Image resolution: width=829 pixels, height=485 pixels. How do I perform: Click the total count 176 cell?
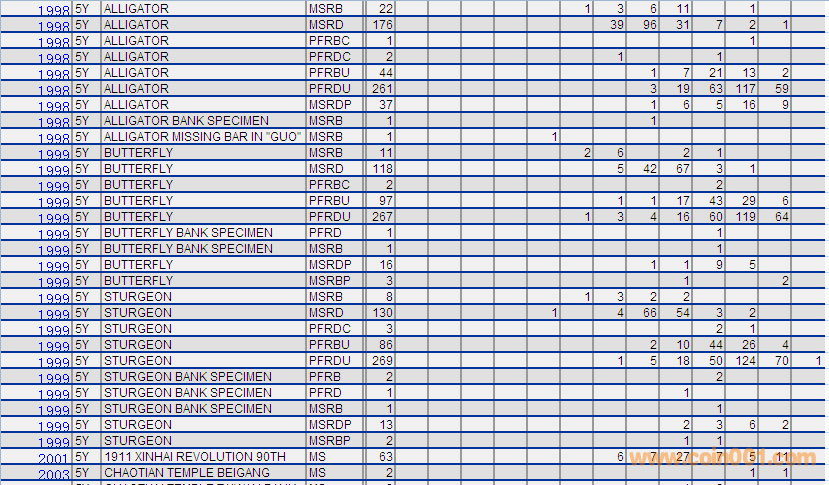381,25
